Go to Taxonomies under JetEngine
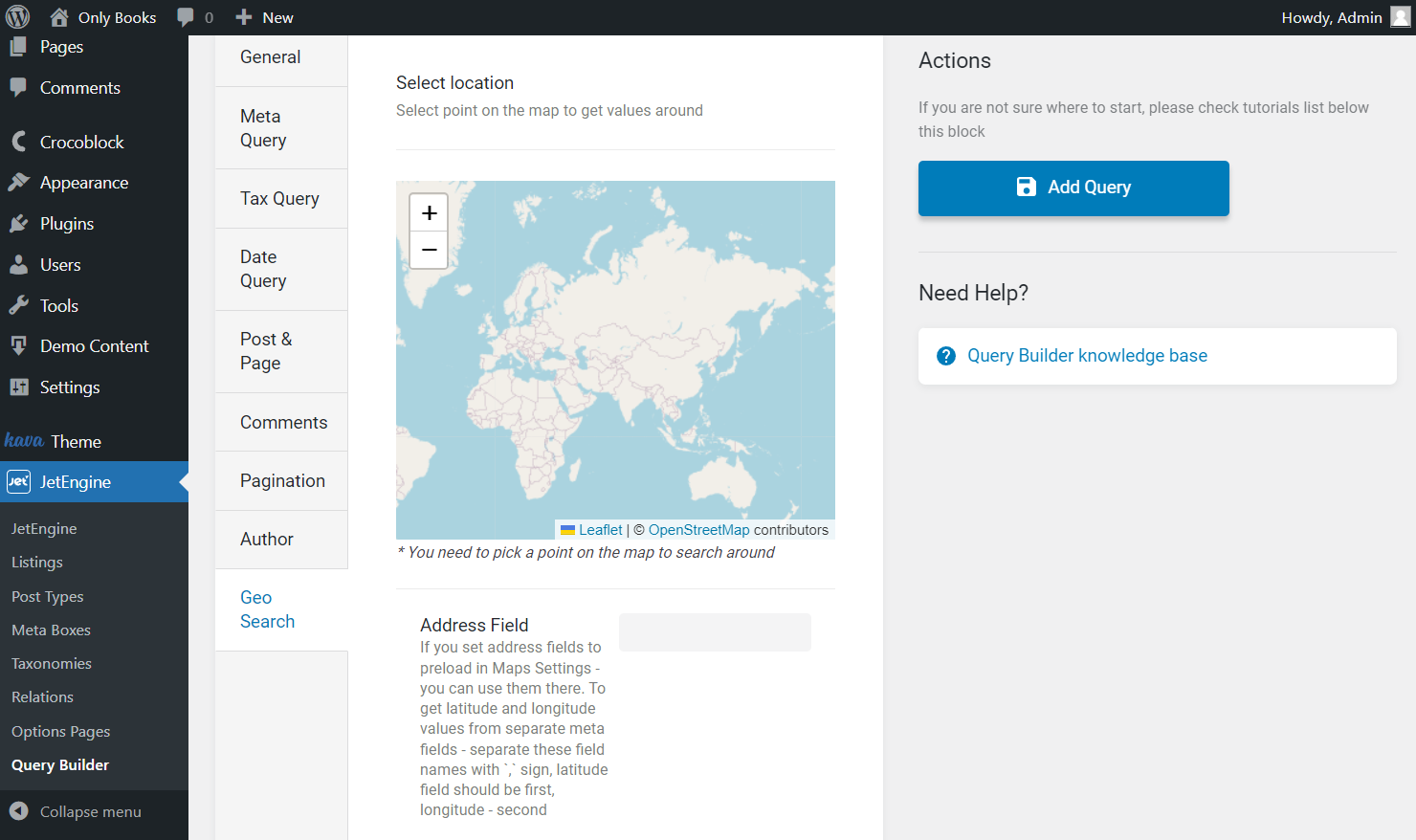This screenshot has width=1416, height=840. 52,664
